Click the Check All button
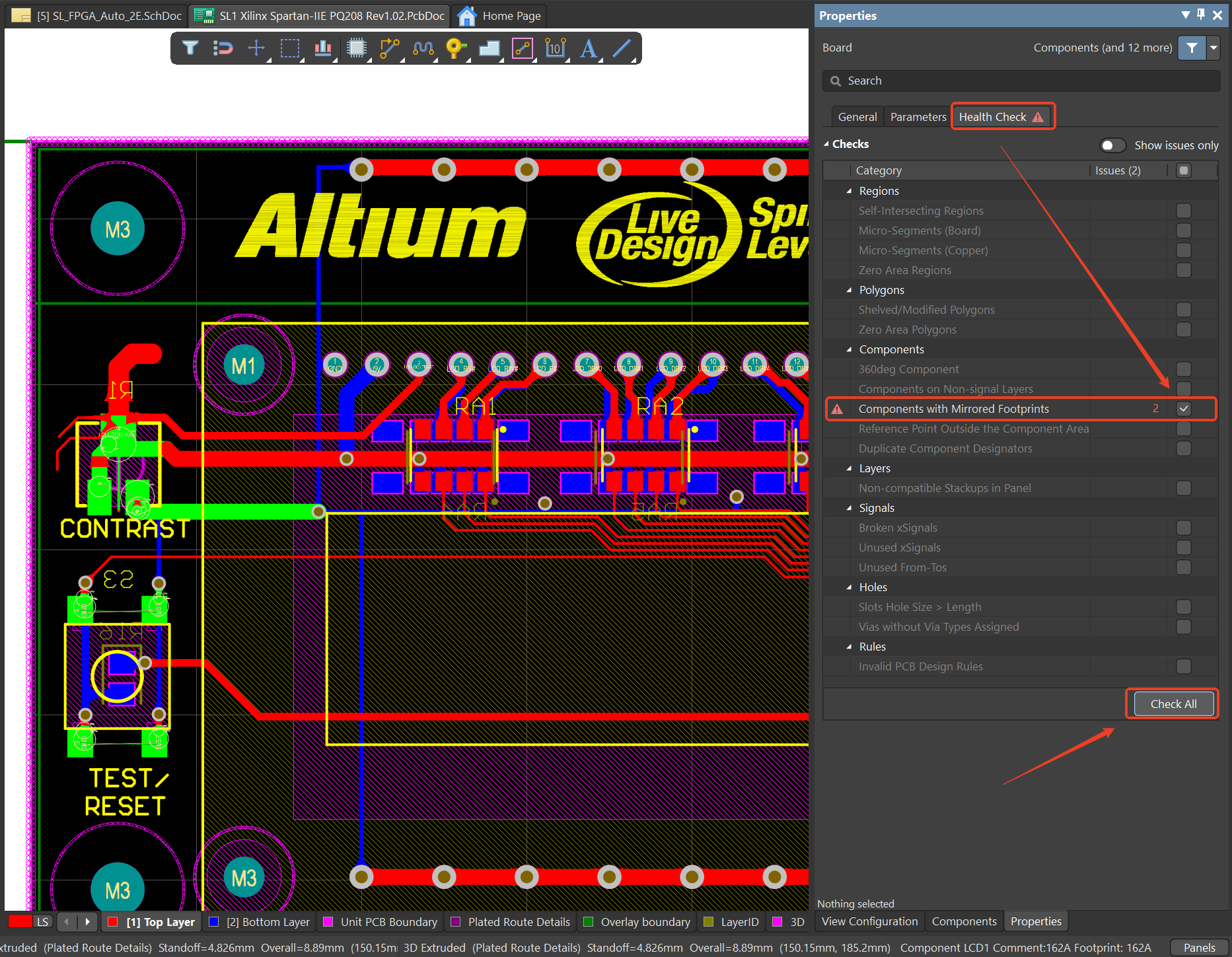Screen dimensions: 1232x957 (x=1173, y=704)
